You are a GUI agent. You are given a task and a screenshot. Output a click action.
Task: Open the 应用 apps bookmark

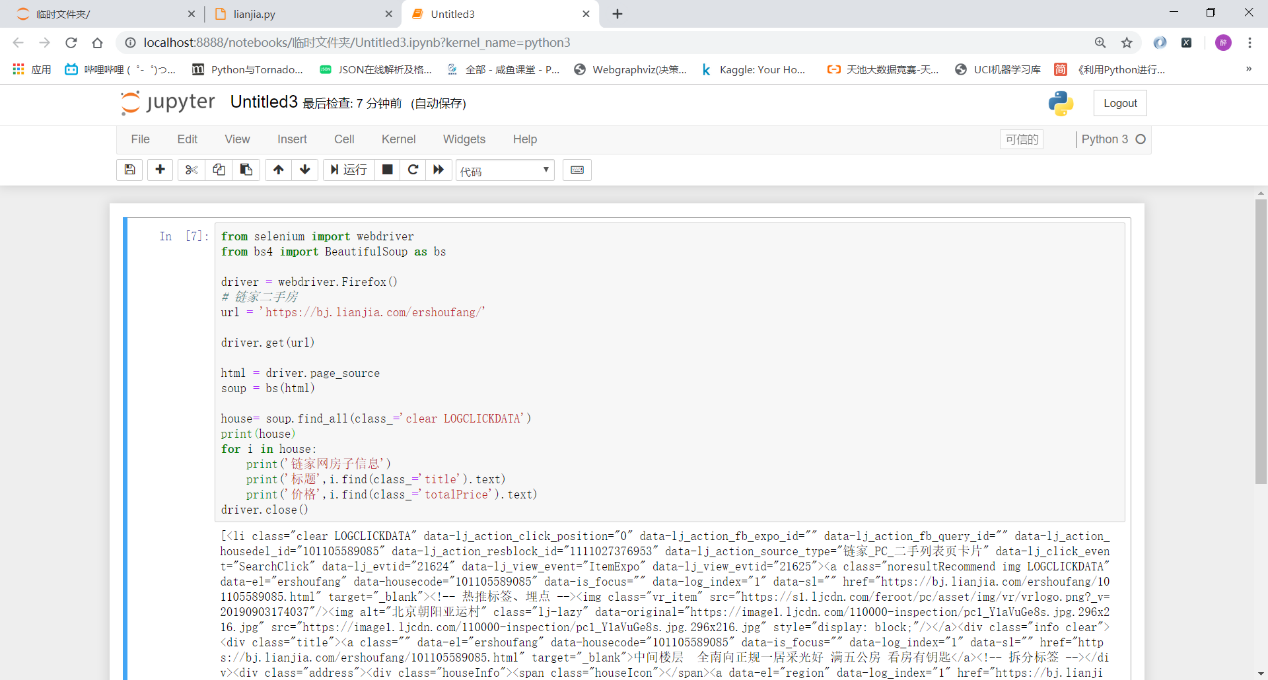click(x=31, y=70)
